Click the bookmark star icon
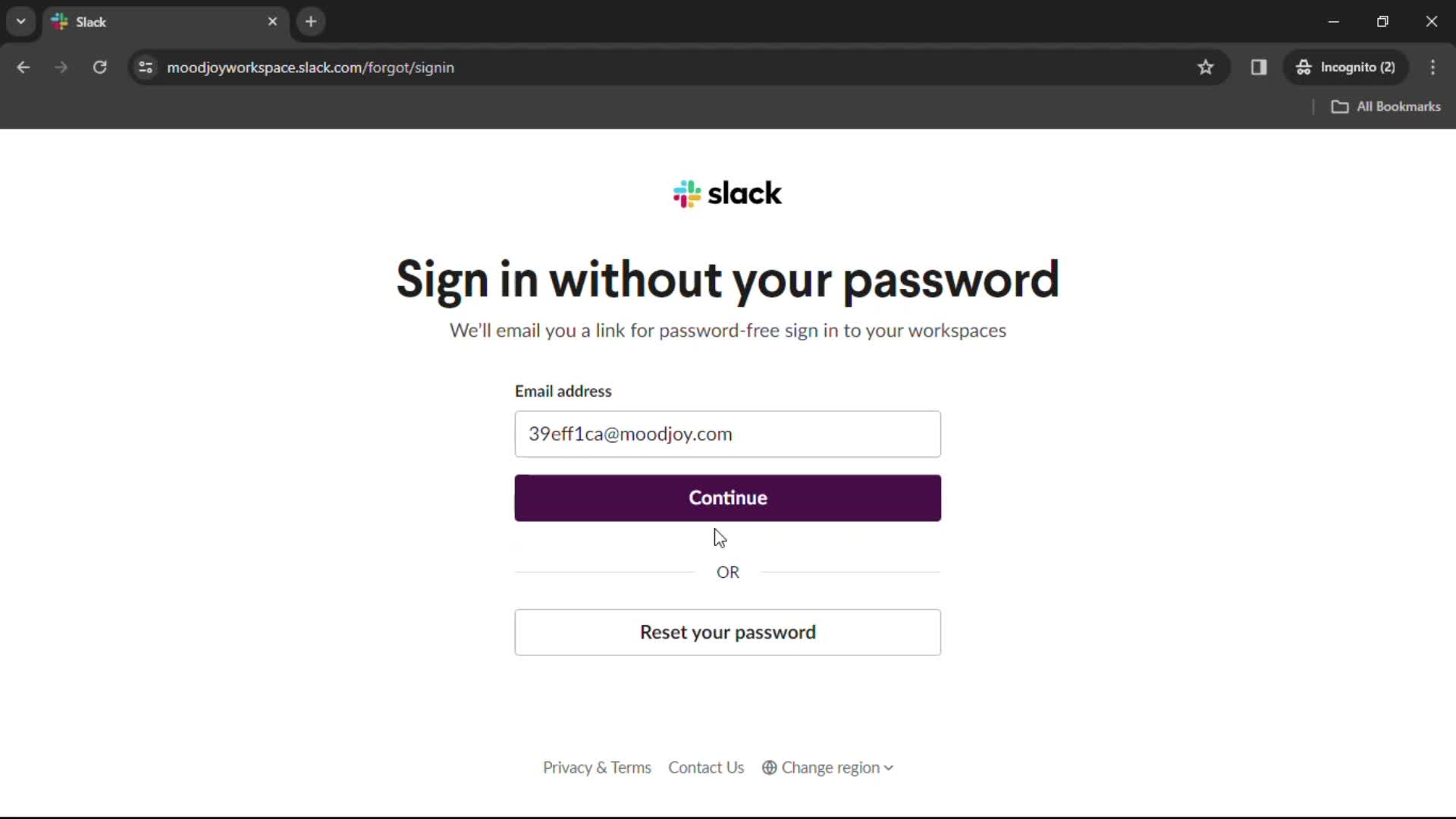The image size is (1456, 819). tap(1206, 67)
